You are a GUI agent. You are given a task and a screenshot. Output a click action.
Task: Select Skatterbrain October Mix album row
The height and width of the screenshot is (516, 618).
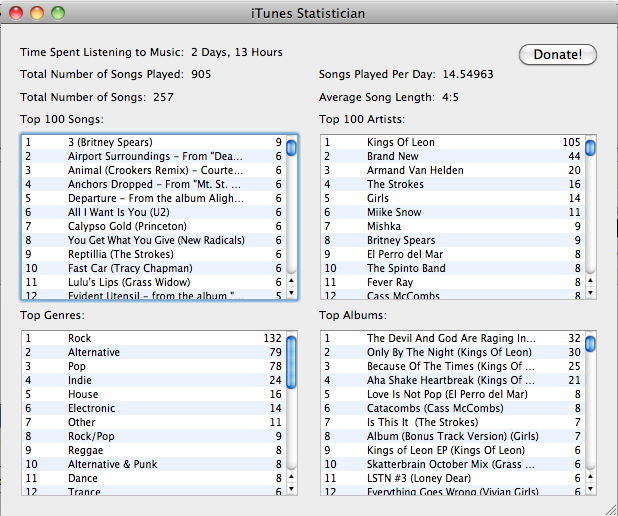tap(453, 464)
